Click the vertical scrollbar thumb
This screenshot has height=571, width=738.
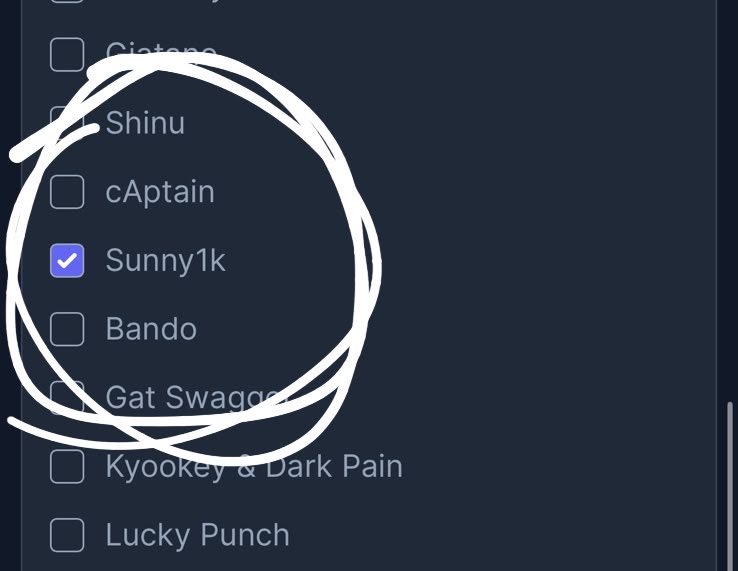(x=730, y=486)
